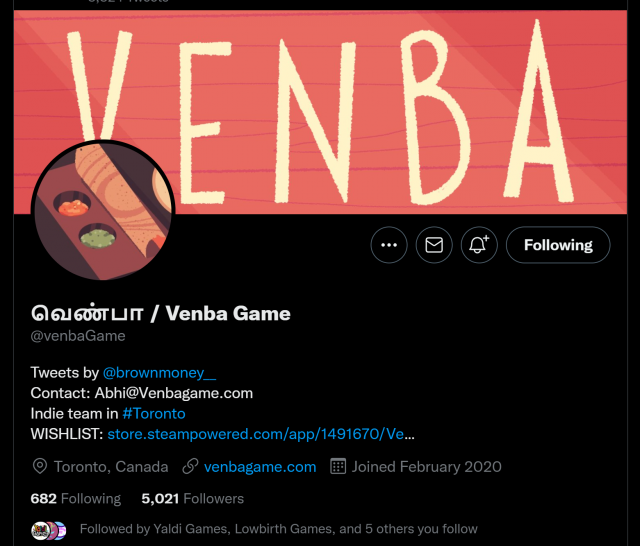The height and width of the screenshot is (546, 640).
Task: Click the Joined February 2020 text
Action: [427, 466]
